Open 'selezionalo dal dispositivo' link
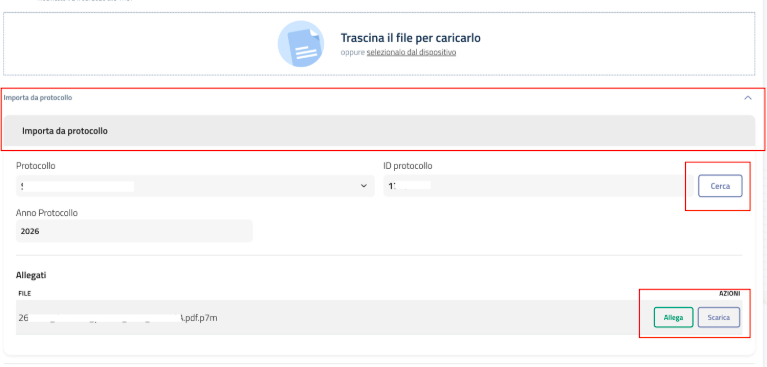The width and height of the screenshot is (767, 367). [x=411, y=52]
